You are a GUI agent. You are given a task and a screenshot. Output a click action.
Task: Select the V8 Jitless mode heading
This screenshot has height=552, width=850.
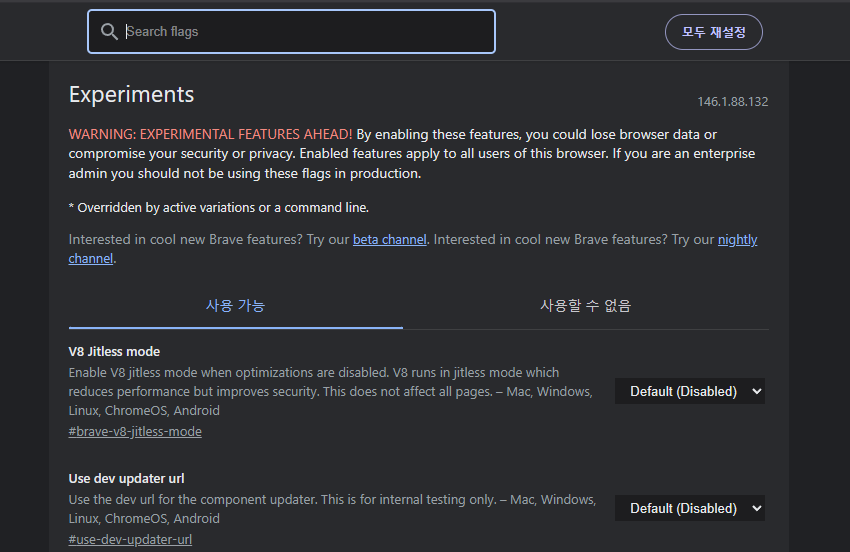click(114, 351)
